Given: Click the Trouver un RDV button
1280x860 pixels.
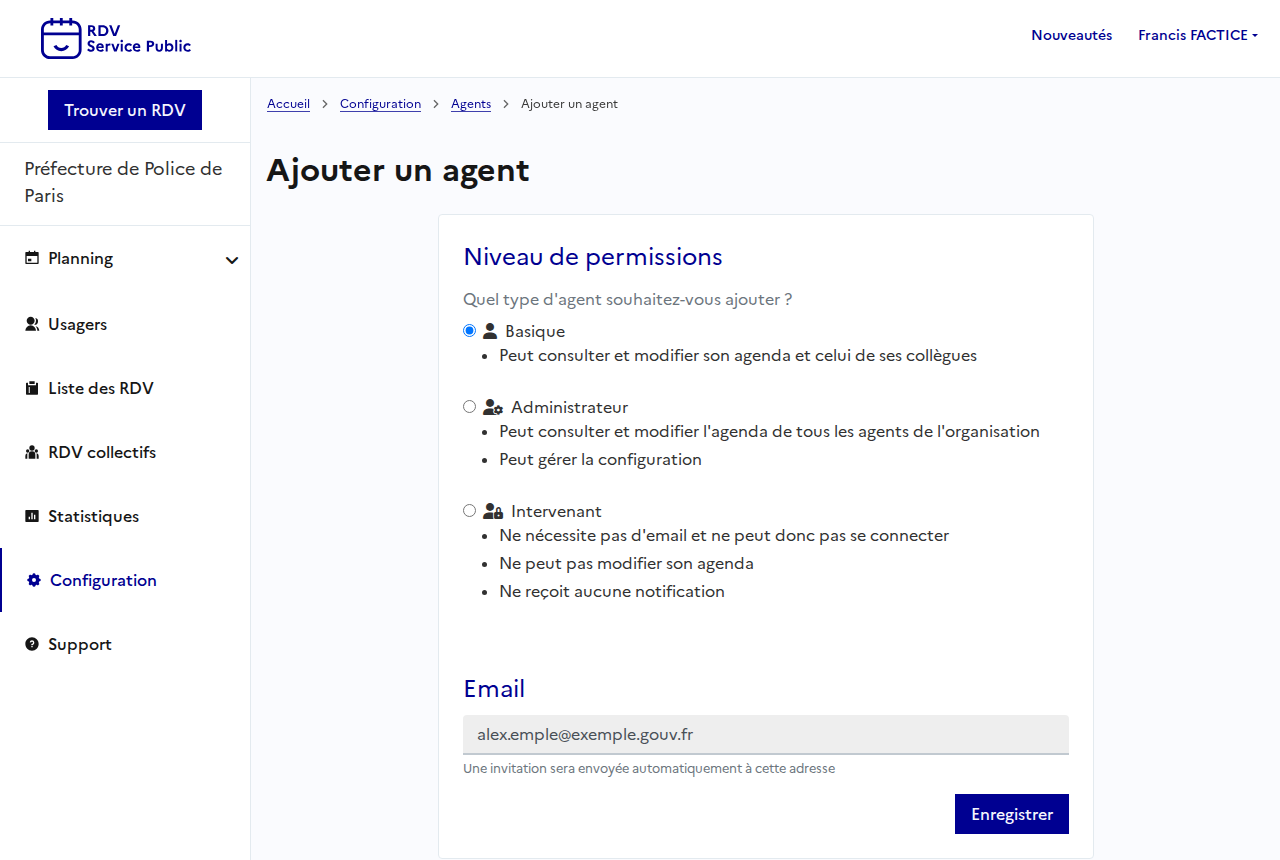Looking at the screenshot, I should [125, 110].
